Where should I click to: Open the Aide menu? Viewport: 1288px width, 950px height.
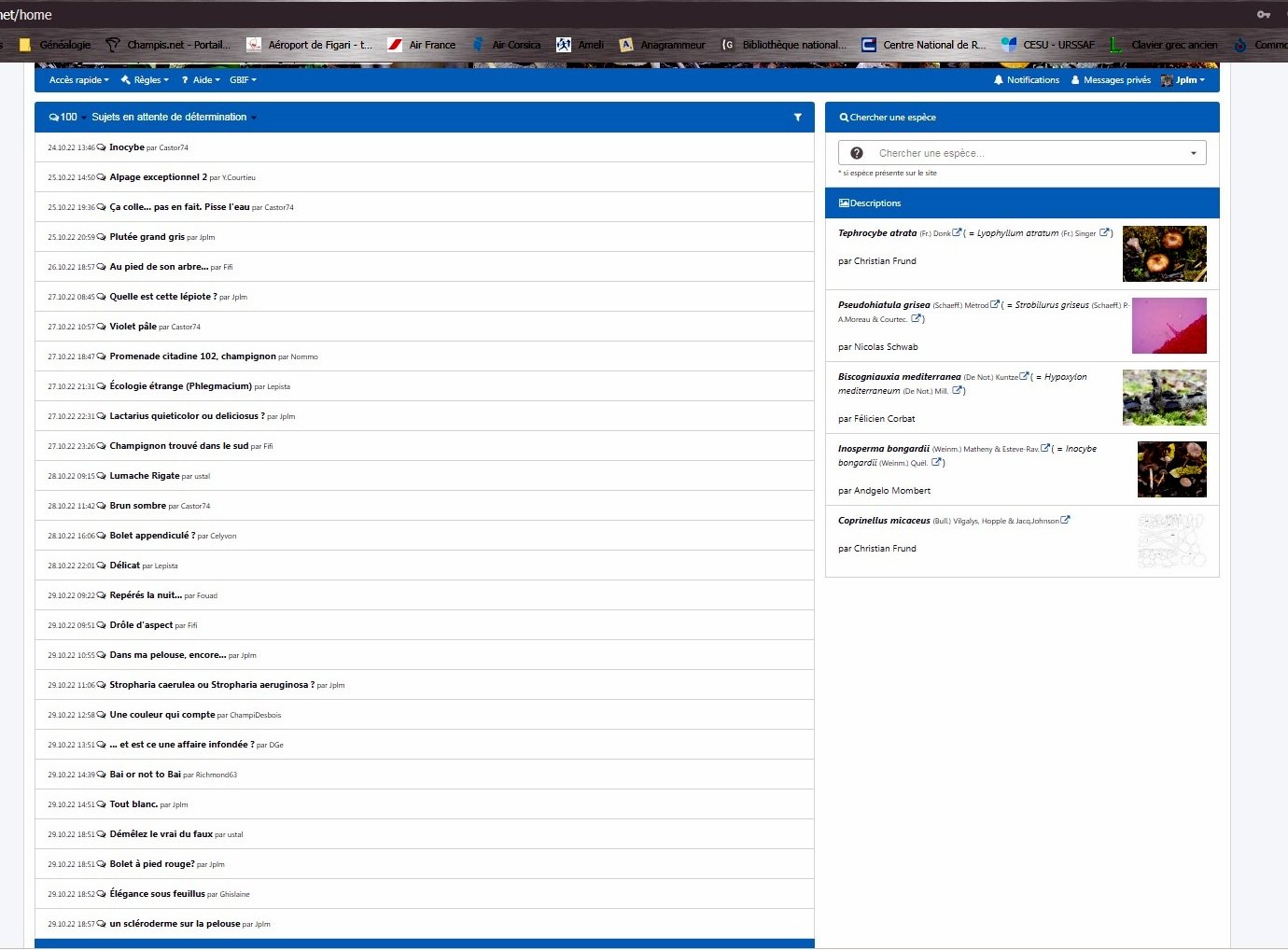coord(201,80)
